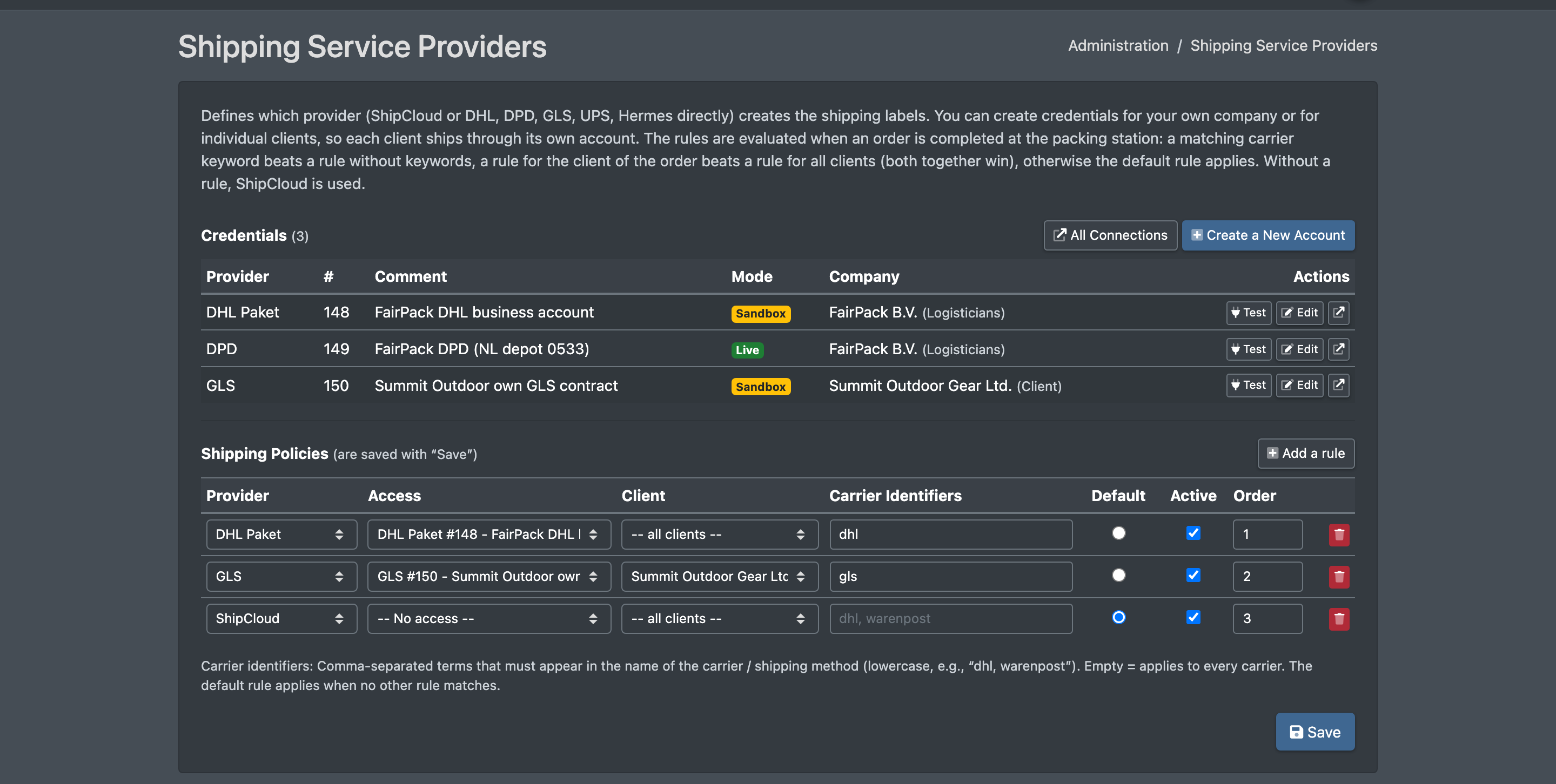The height and width of the screenshot is (784, 1556).
Task: Open client dropdown in ShipCloud rule
Action: point(720,619)
